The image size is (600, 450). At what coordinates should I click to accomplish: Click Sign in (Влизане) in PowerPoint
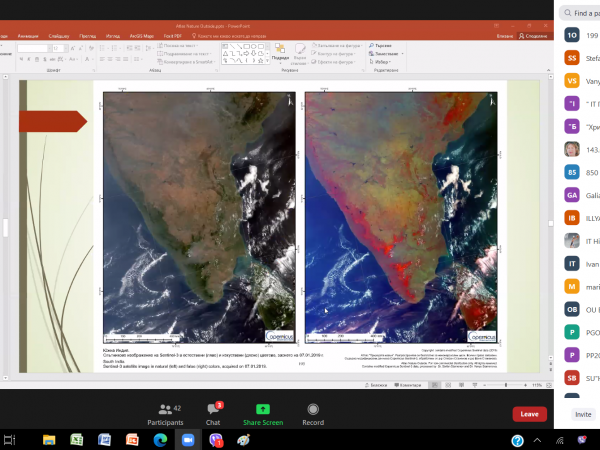point(505,36)
